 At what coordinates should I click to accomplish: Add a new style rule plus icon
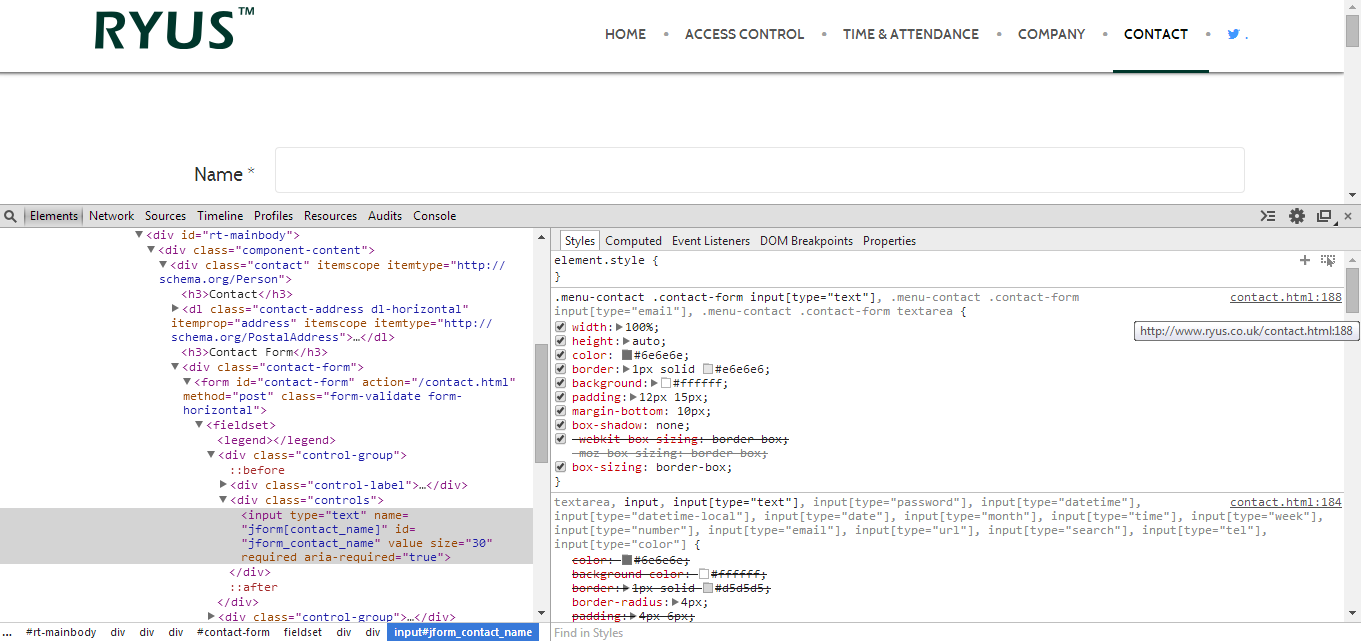click(1305, 260)
